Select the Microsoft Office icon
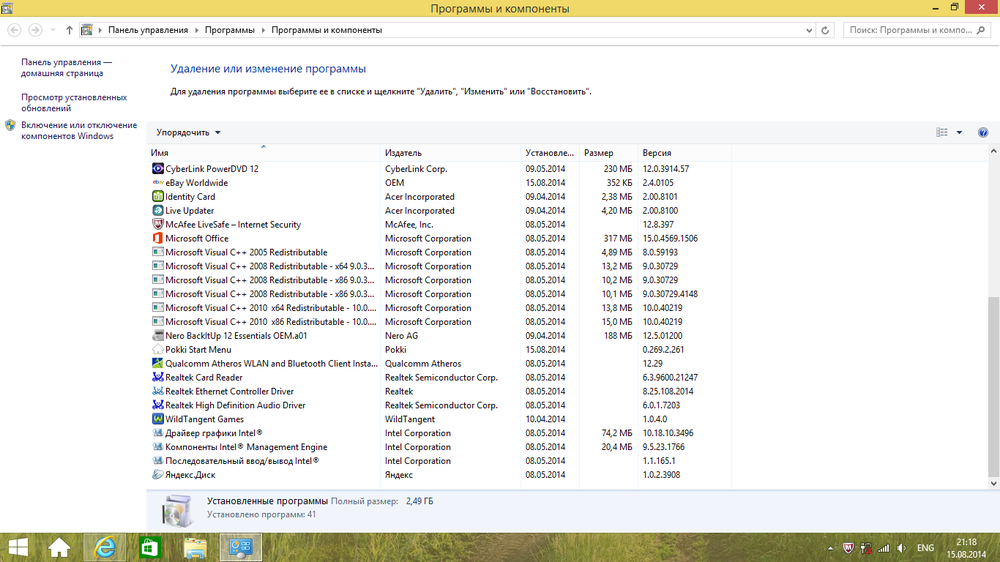The width and height of the screenshot is (1000, 562). coord(158,238)
